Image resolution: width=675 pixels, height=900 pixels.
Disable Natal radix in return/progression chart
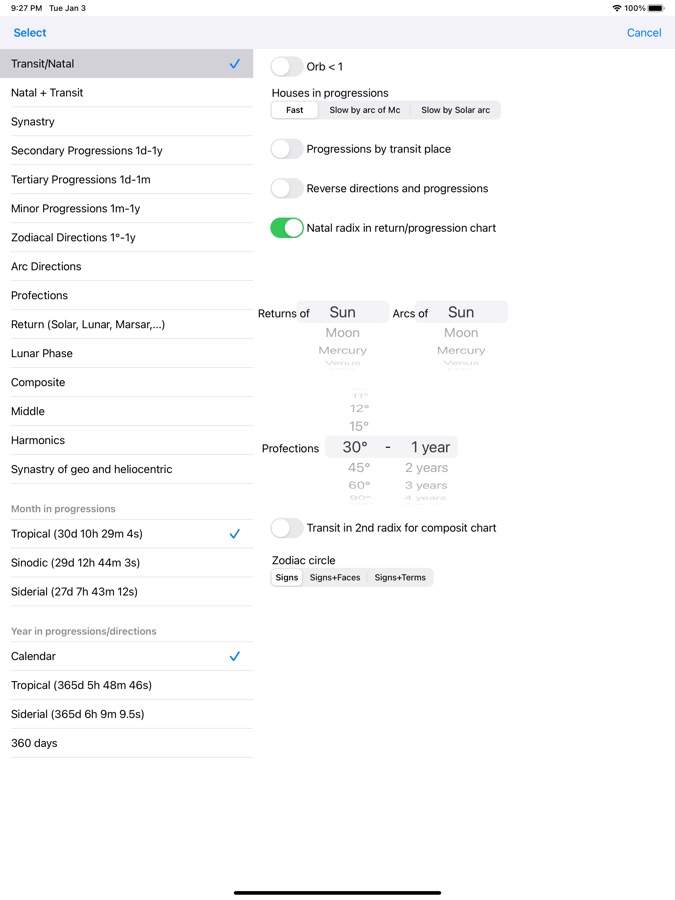(x=287, y=228)
